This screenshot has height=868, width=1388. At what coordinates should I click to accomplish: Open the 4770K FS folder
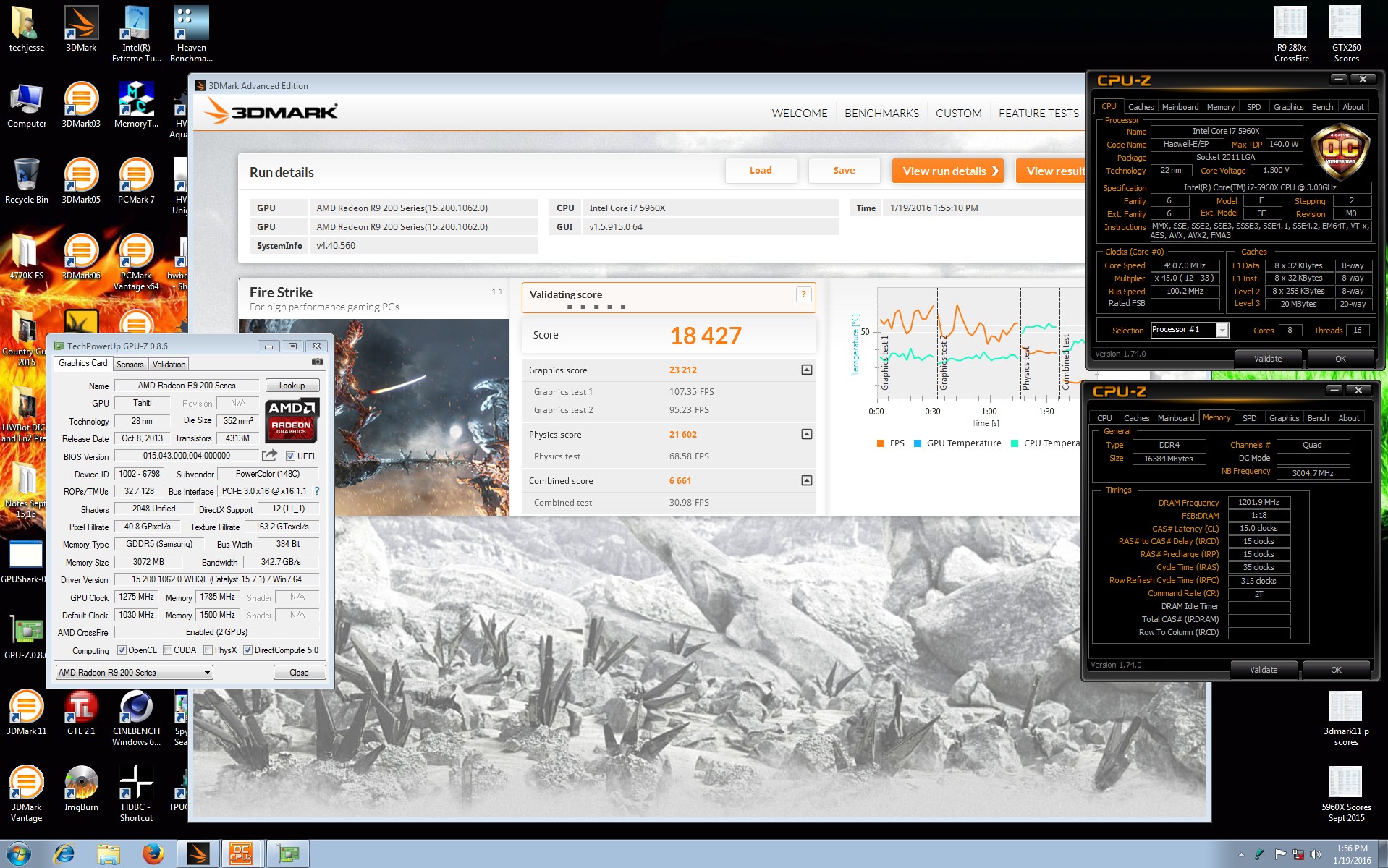(x=27, y=258)
